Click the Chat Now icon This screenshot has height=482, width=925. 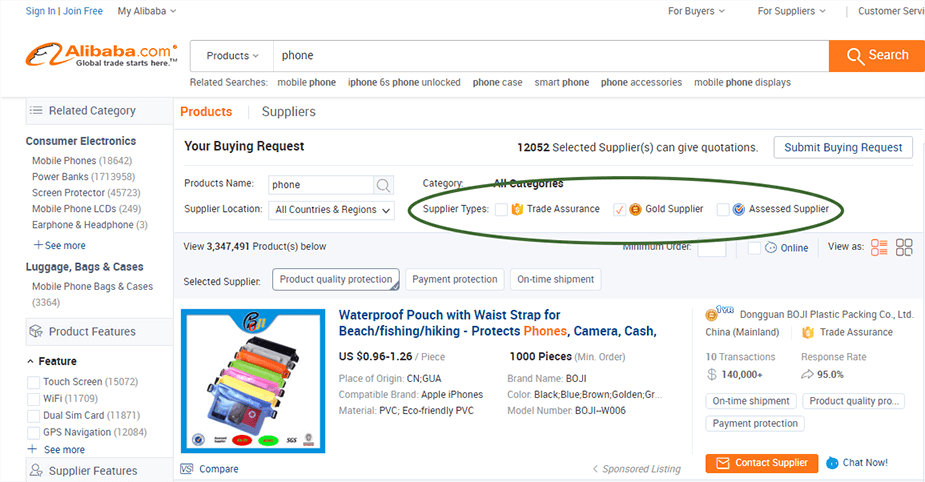click(832, 463)
